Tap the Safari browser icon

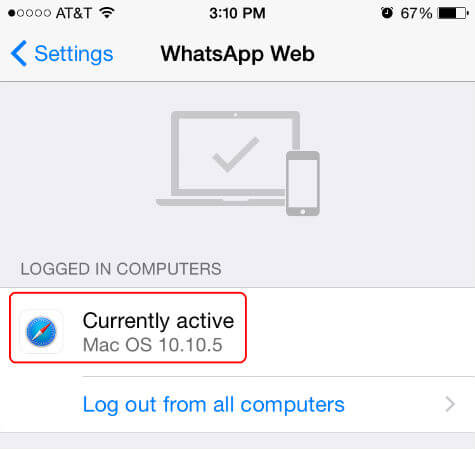[41, 332]
